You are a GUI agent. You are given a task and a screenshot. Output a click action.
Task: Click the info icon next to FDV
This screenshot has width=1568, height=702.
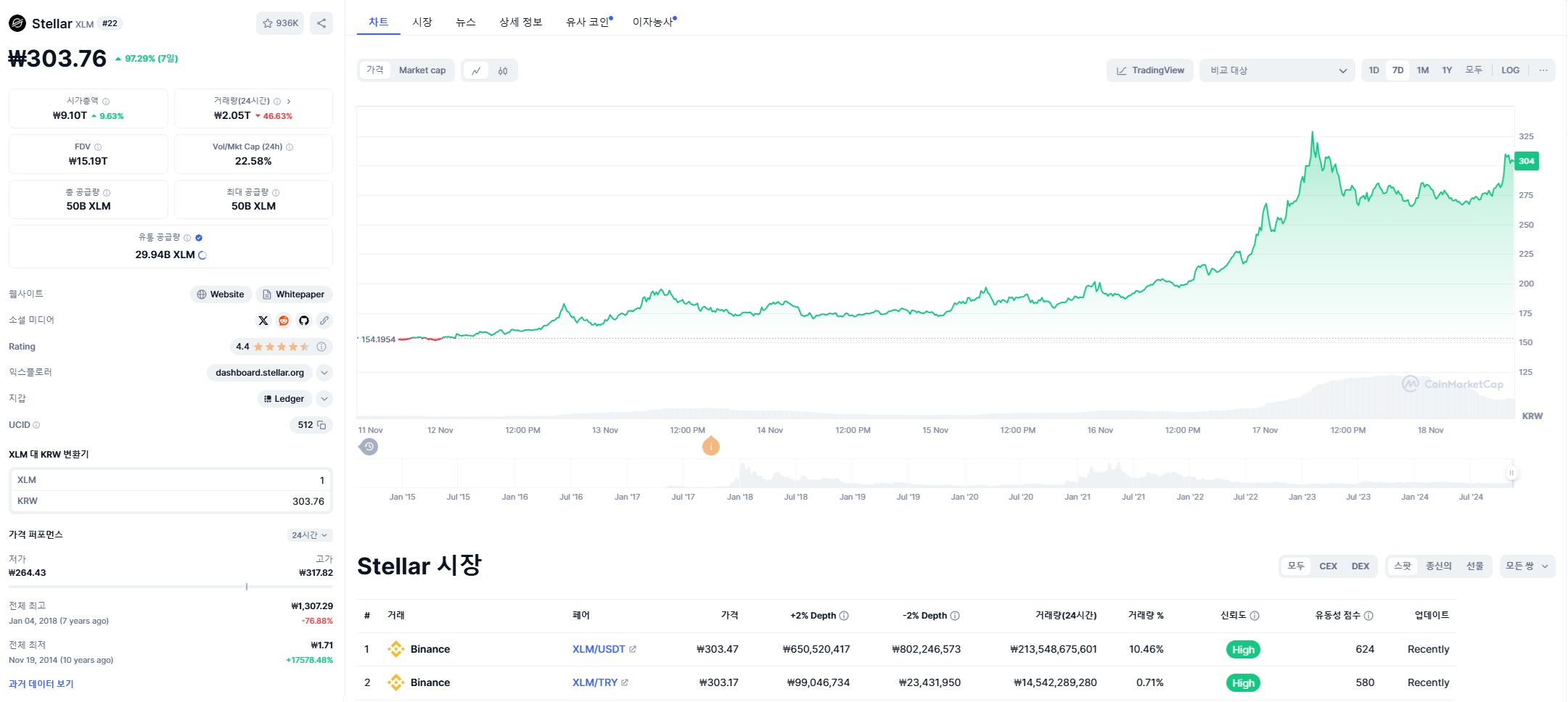pos(98,147)
